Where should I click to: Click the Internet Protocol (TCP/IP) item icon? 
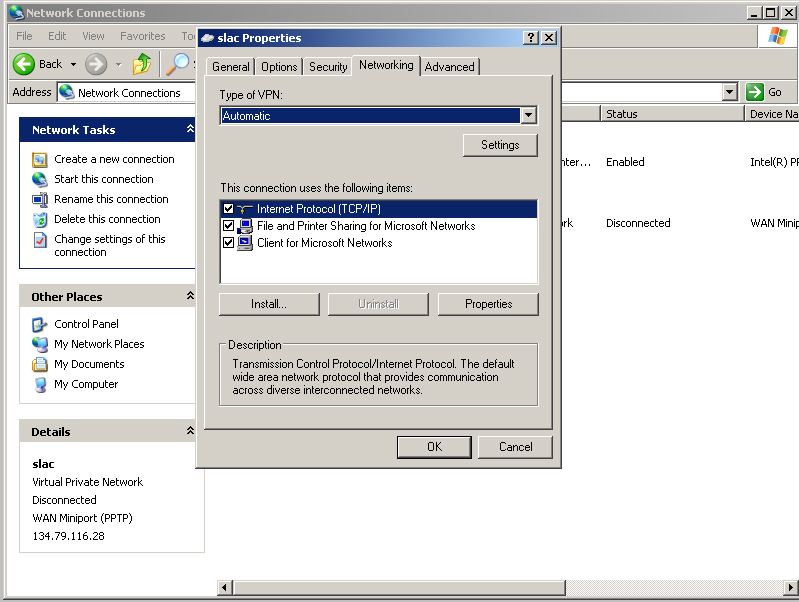(x=245, y=209)
